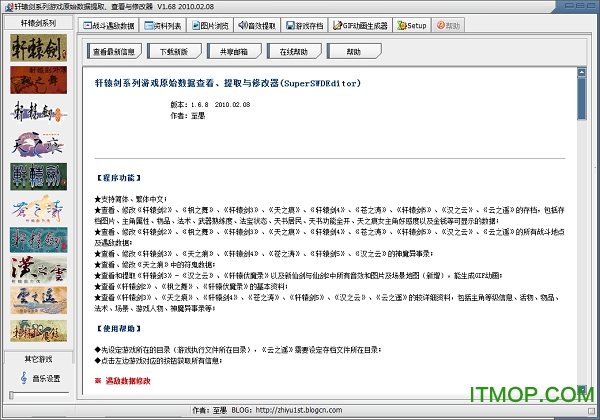Switch to the 战斗遇敌数据 tab

pyautogui.click(x=112, y=25)
